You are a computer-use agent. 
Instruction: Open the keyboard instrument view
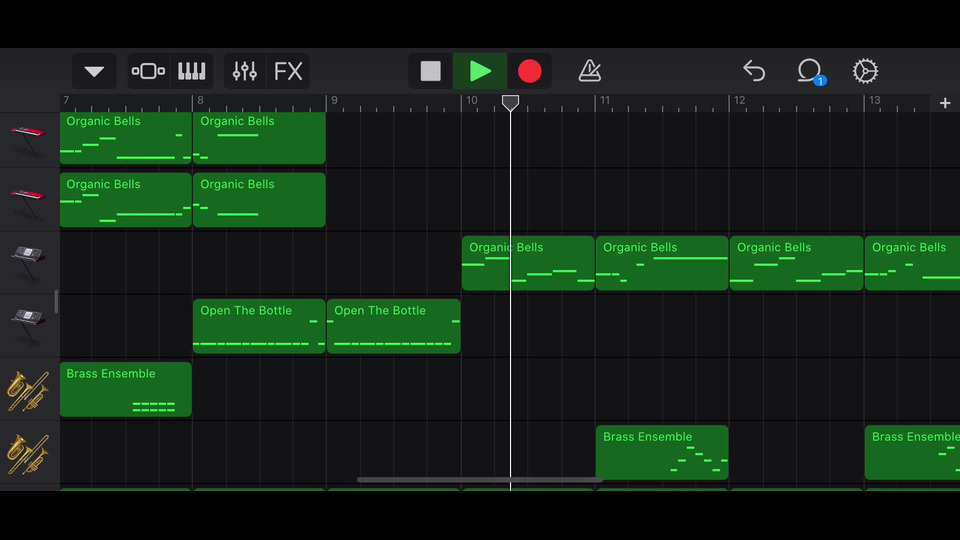[192, 71]
